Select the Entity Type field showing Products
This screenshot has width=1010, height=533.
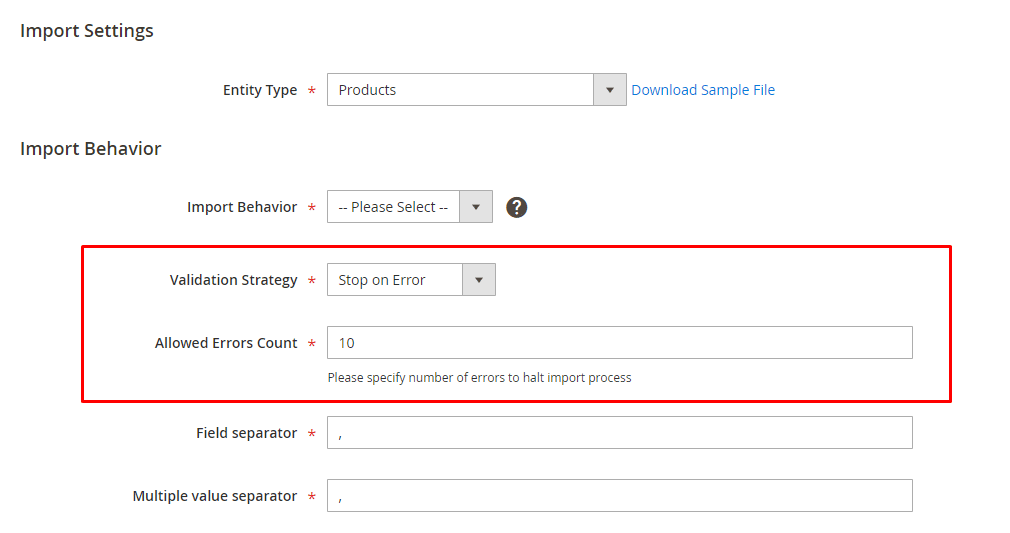click(460, 90)
